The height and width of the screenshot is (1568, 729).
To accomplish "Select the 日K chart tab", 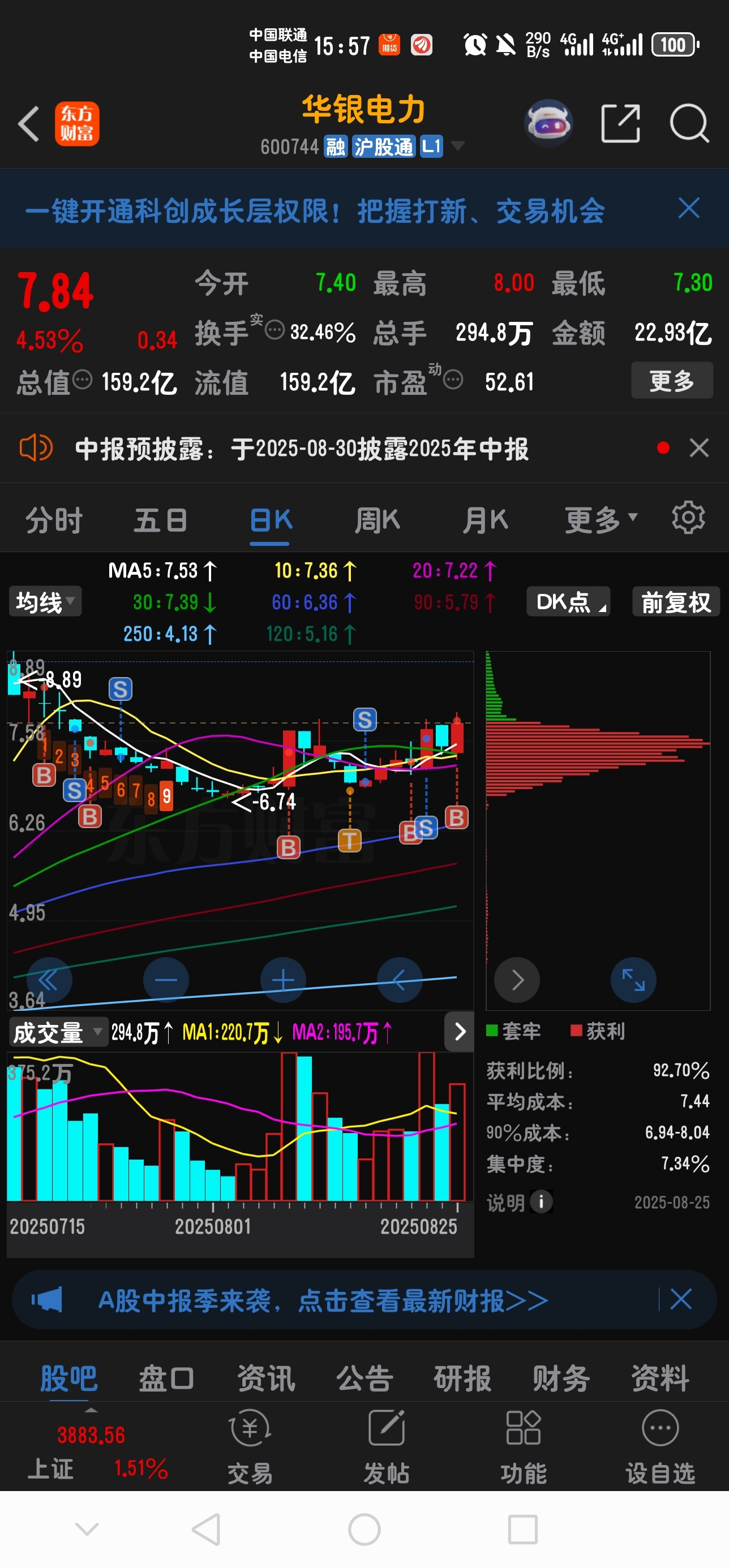I will tap(271, 520).
